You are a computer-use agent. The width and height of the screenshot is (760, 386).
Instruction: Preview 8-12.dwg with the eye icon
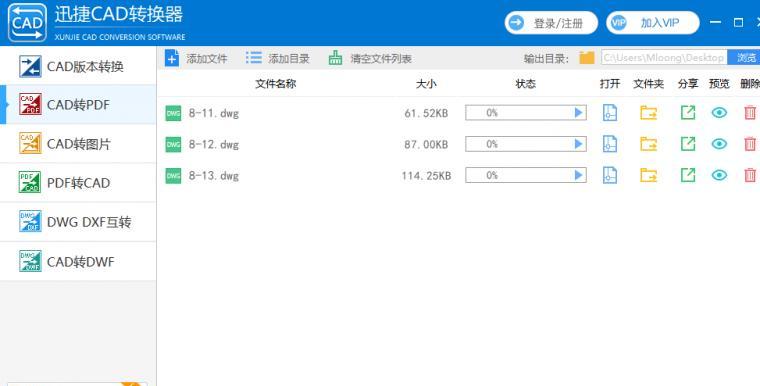(719, 144)
